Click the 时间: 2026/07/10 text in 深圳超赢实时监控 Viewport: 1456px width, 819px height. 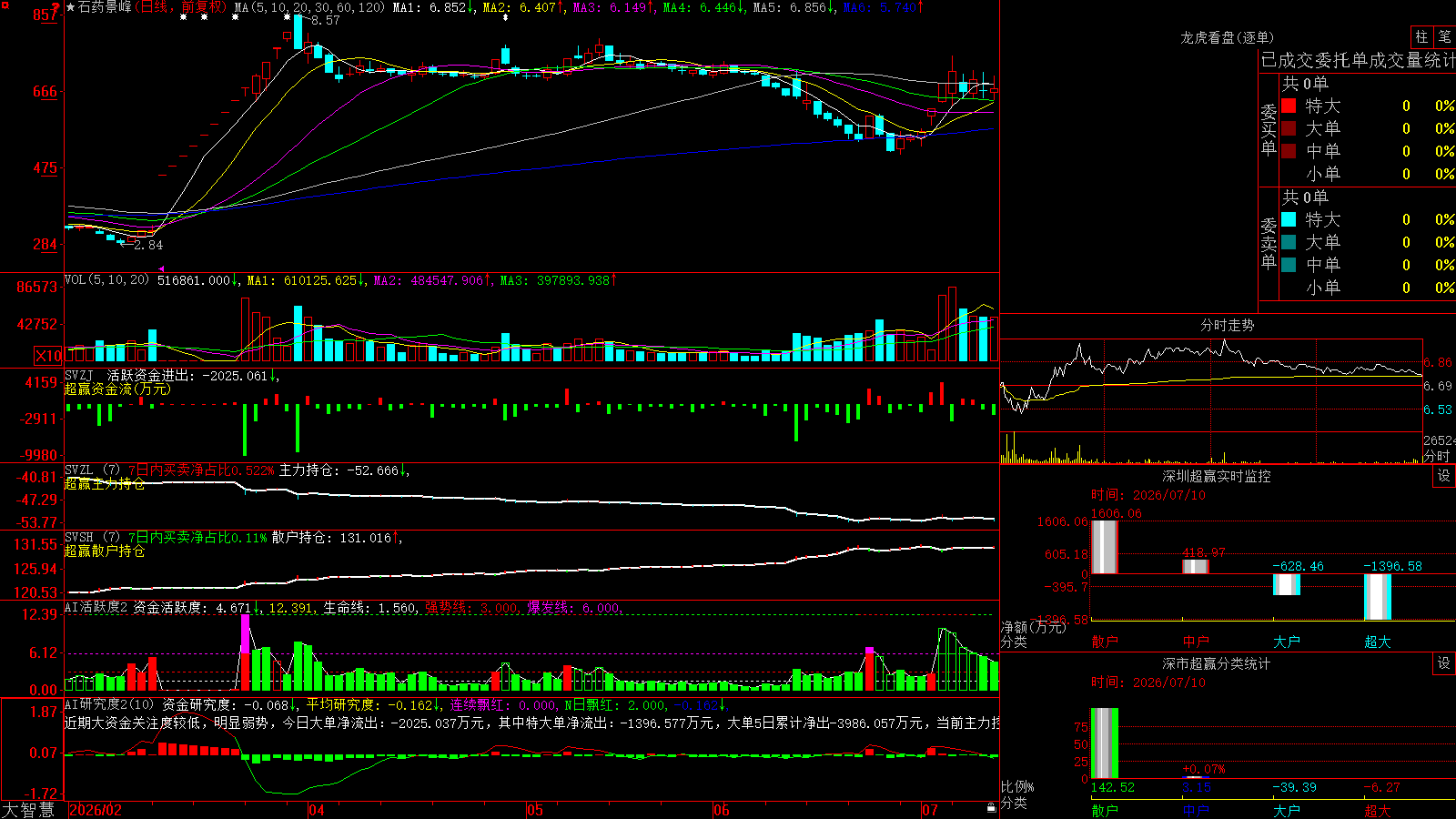[x=1148, y=495]
